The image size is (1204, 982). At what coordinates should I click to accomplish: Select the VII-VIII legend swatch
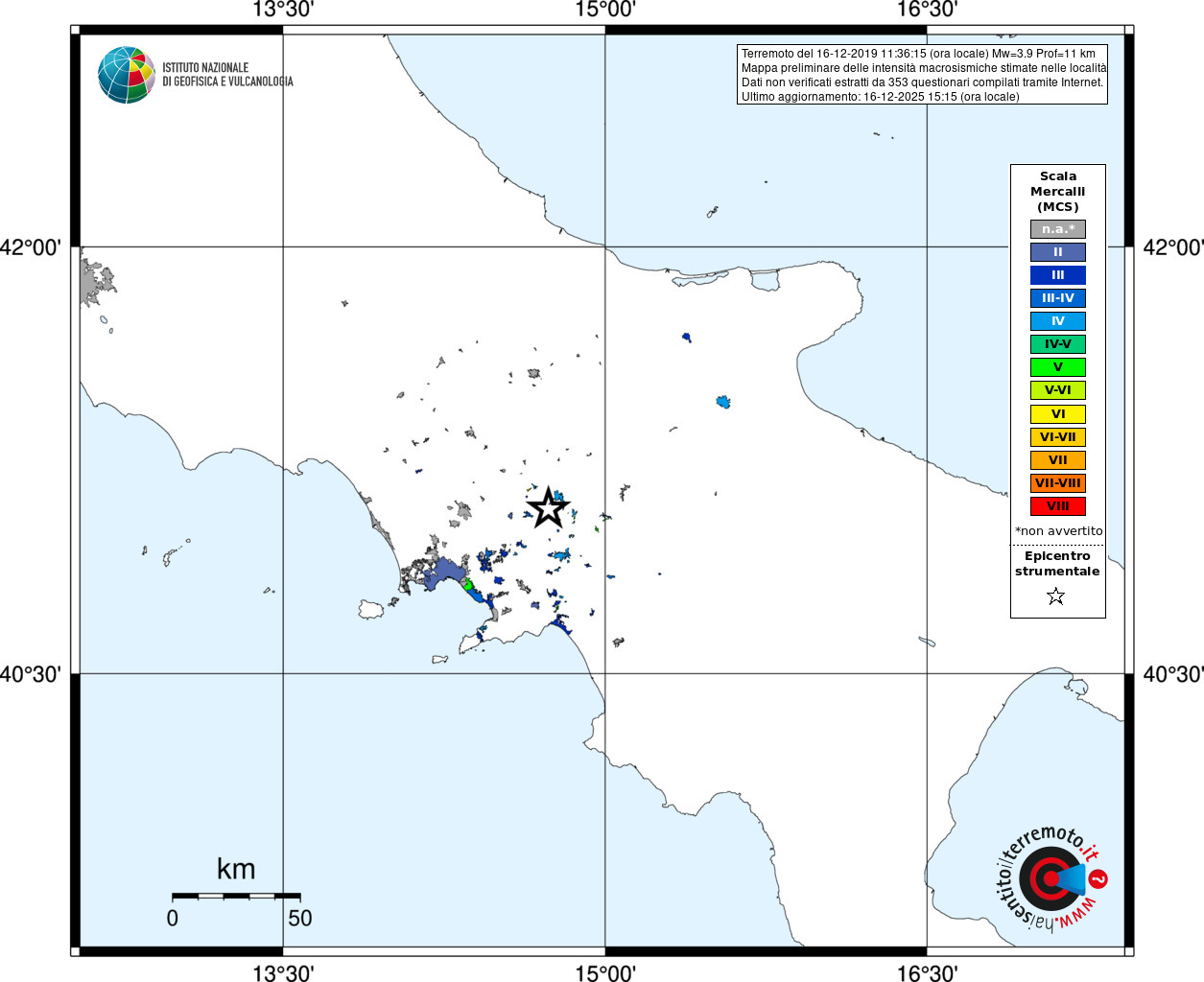(1057, 483)
